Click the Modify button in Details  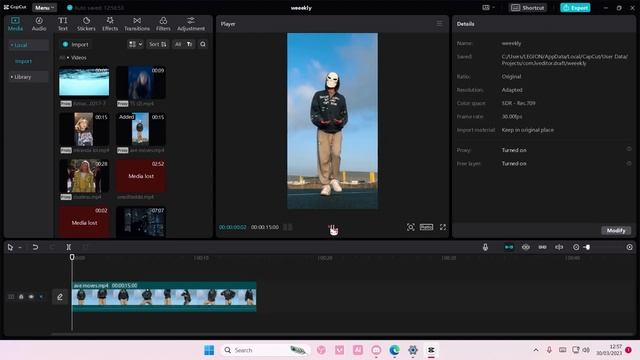pos(616,231)
